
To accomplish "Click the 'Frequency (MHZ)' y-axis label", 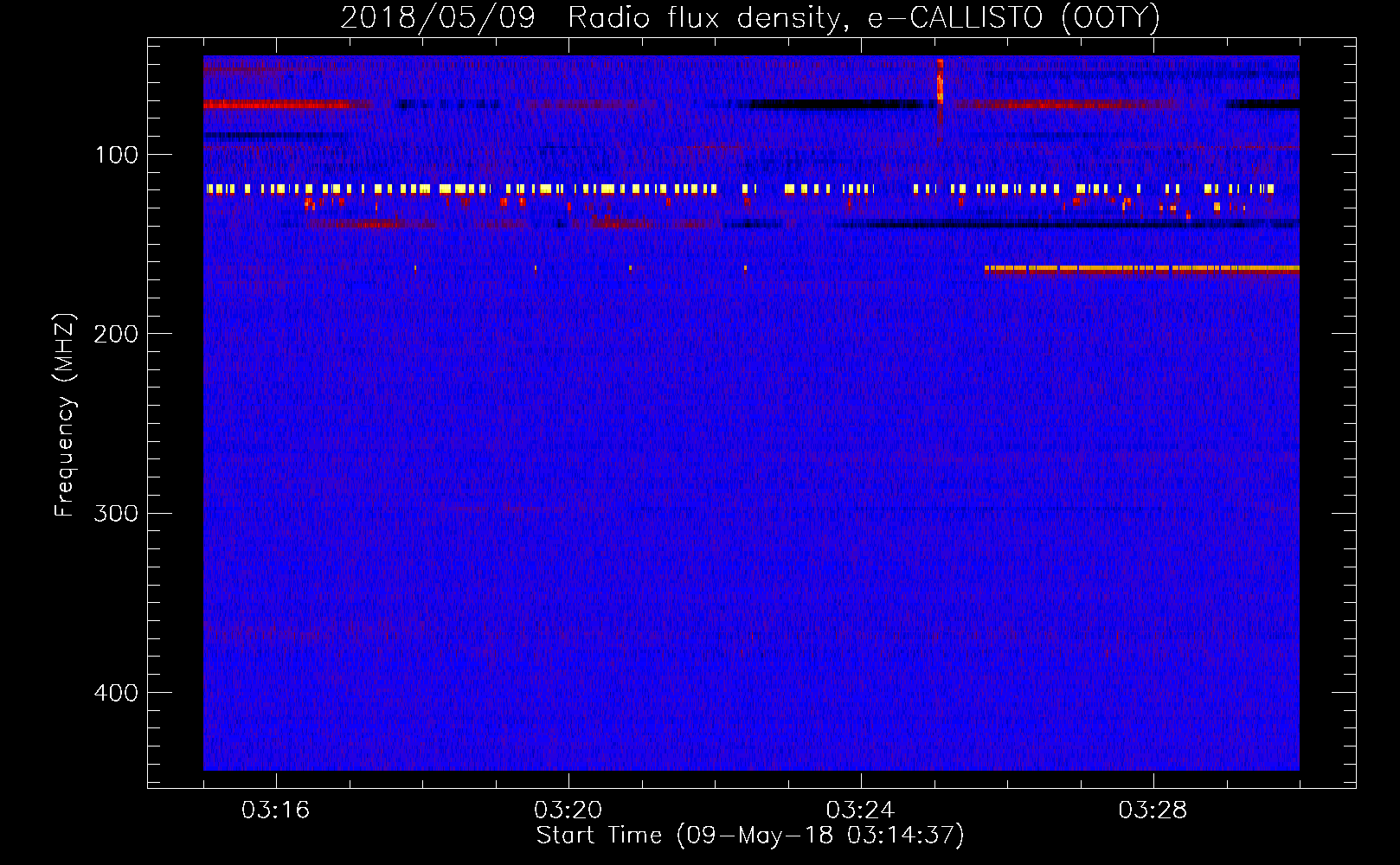I will 65,415.
